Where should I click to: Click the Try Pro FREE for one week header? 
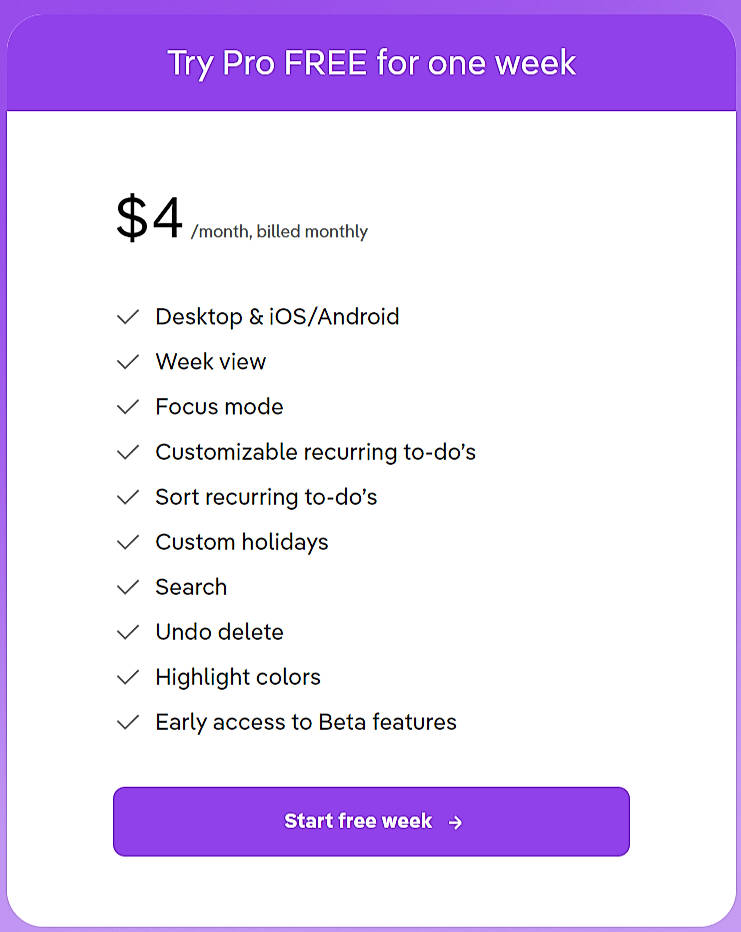pyautogui.click(x=370, y=63)
